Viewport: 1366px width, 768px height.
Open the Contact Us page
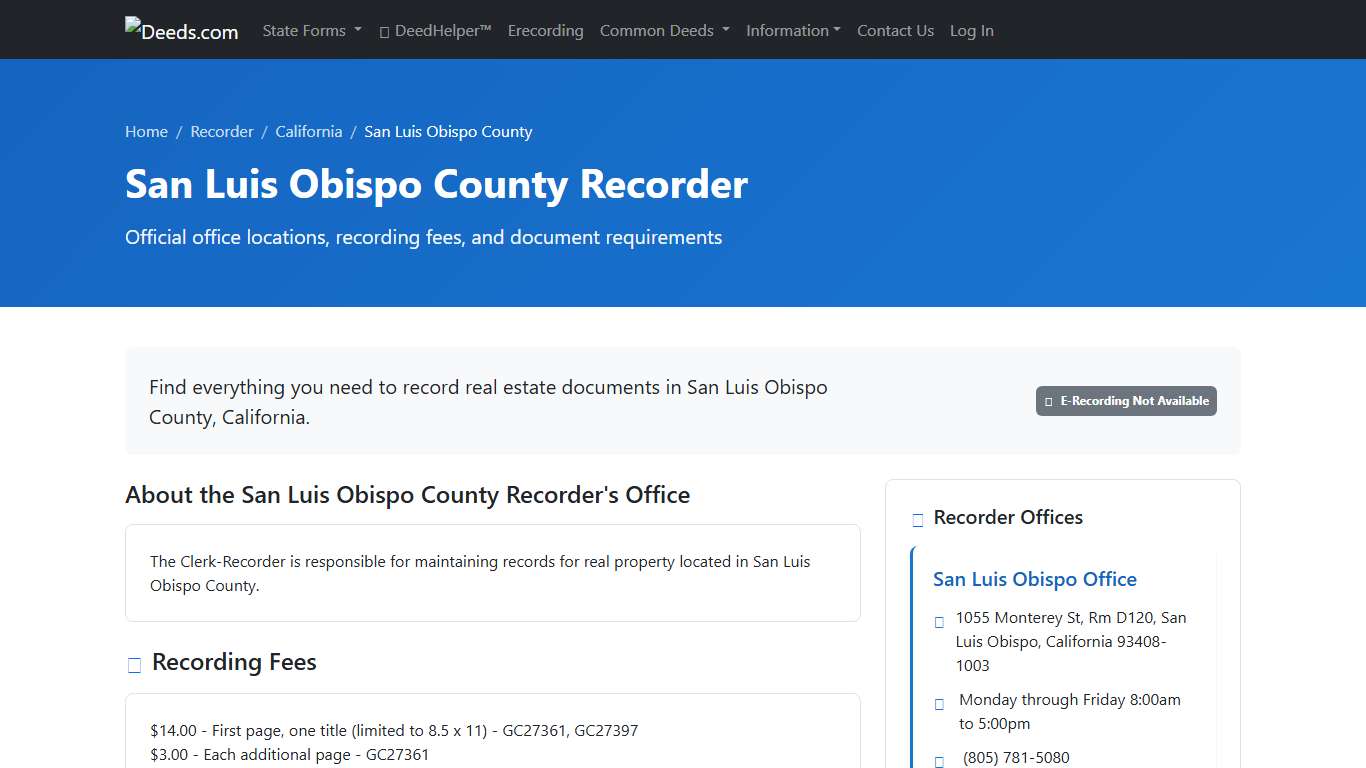tap(895, 31)
